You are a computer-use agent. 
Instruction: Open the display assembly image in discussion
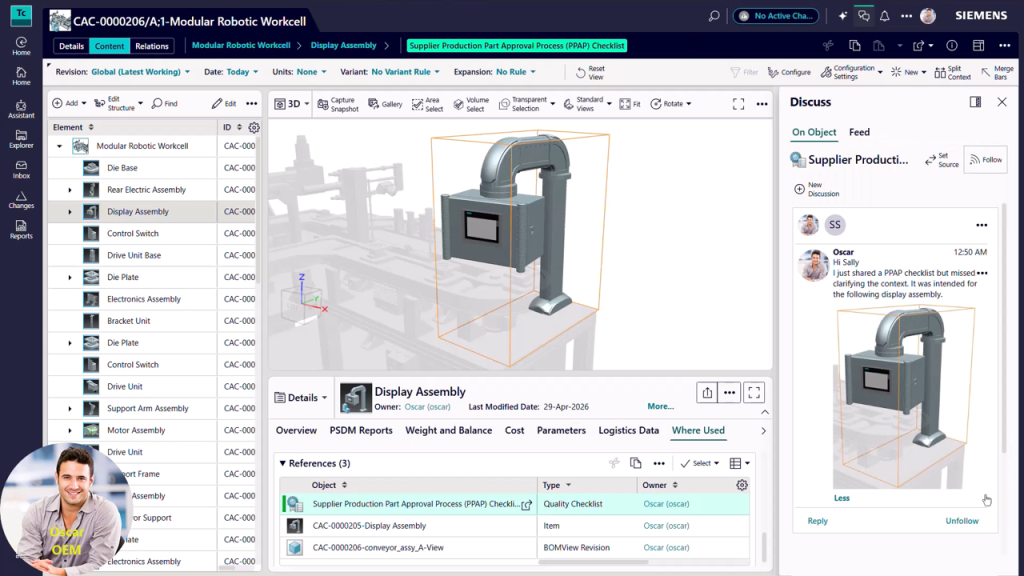906,396
